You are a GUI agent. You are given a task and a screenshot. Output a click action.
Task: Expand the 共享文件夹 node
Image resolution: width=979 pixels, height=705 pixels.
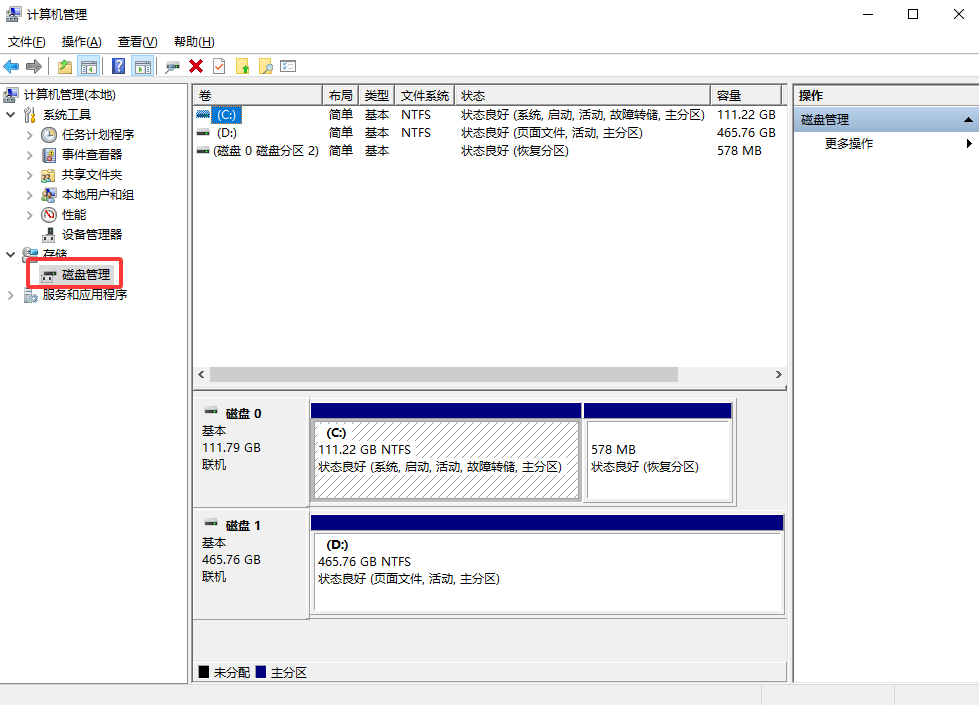tap(29, 175)
